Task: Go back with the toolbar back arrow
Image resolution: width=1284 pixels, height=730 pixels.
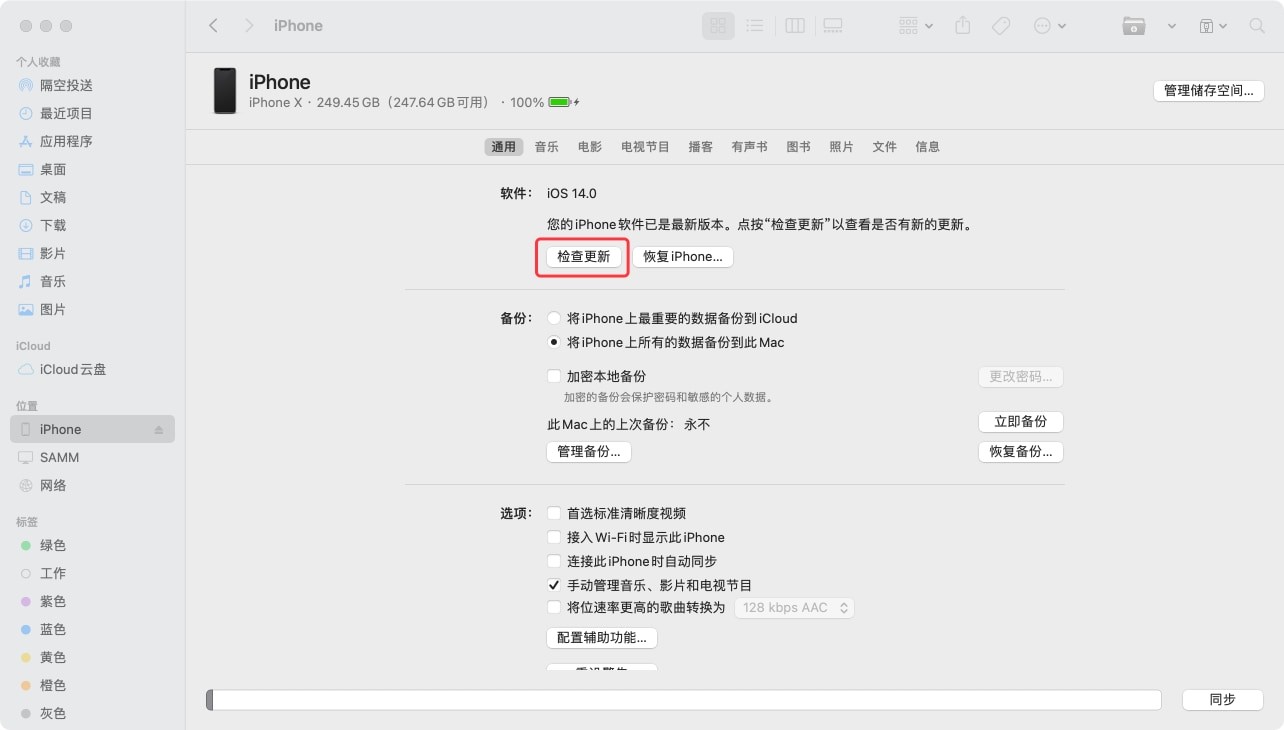Action: pyautogui.click(x=213, y=26)
